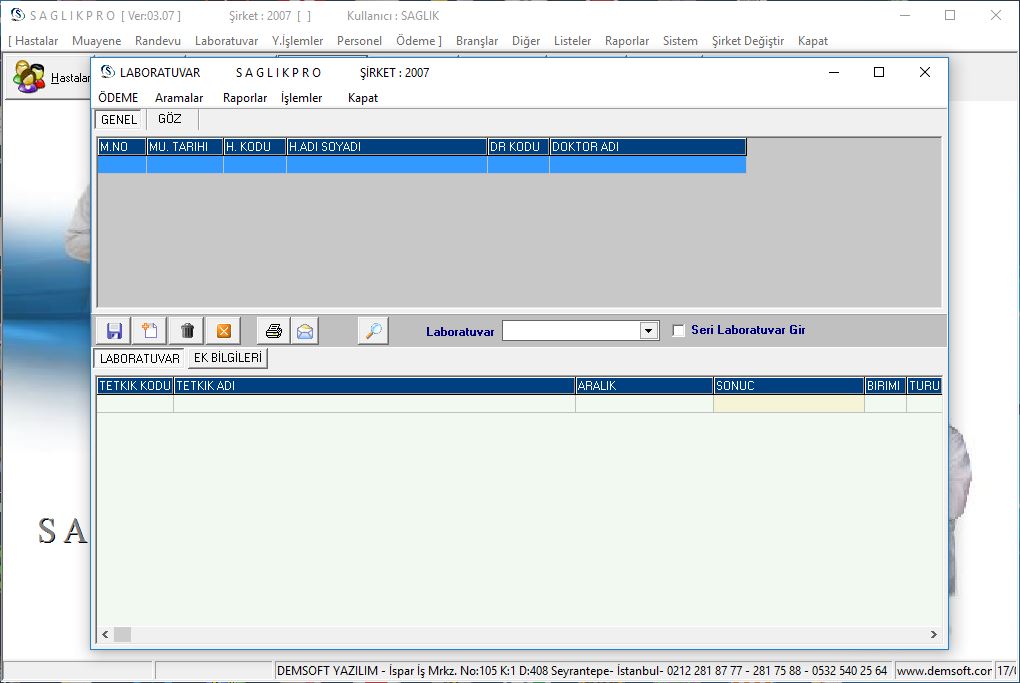Click inside the Laboratuvar combo field
Screen dimensions: 1020x683
click(572, 330)
